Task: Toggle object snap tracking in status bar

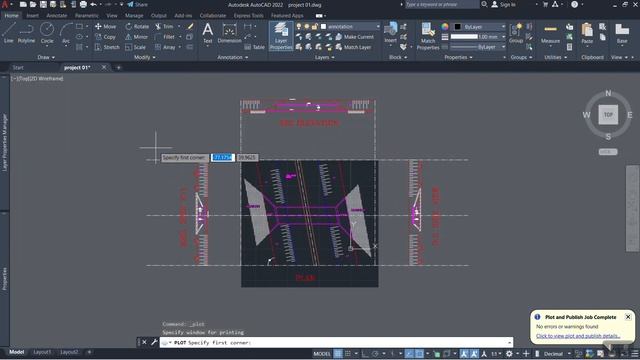Action: coord(409,354)
